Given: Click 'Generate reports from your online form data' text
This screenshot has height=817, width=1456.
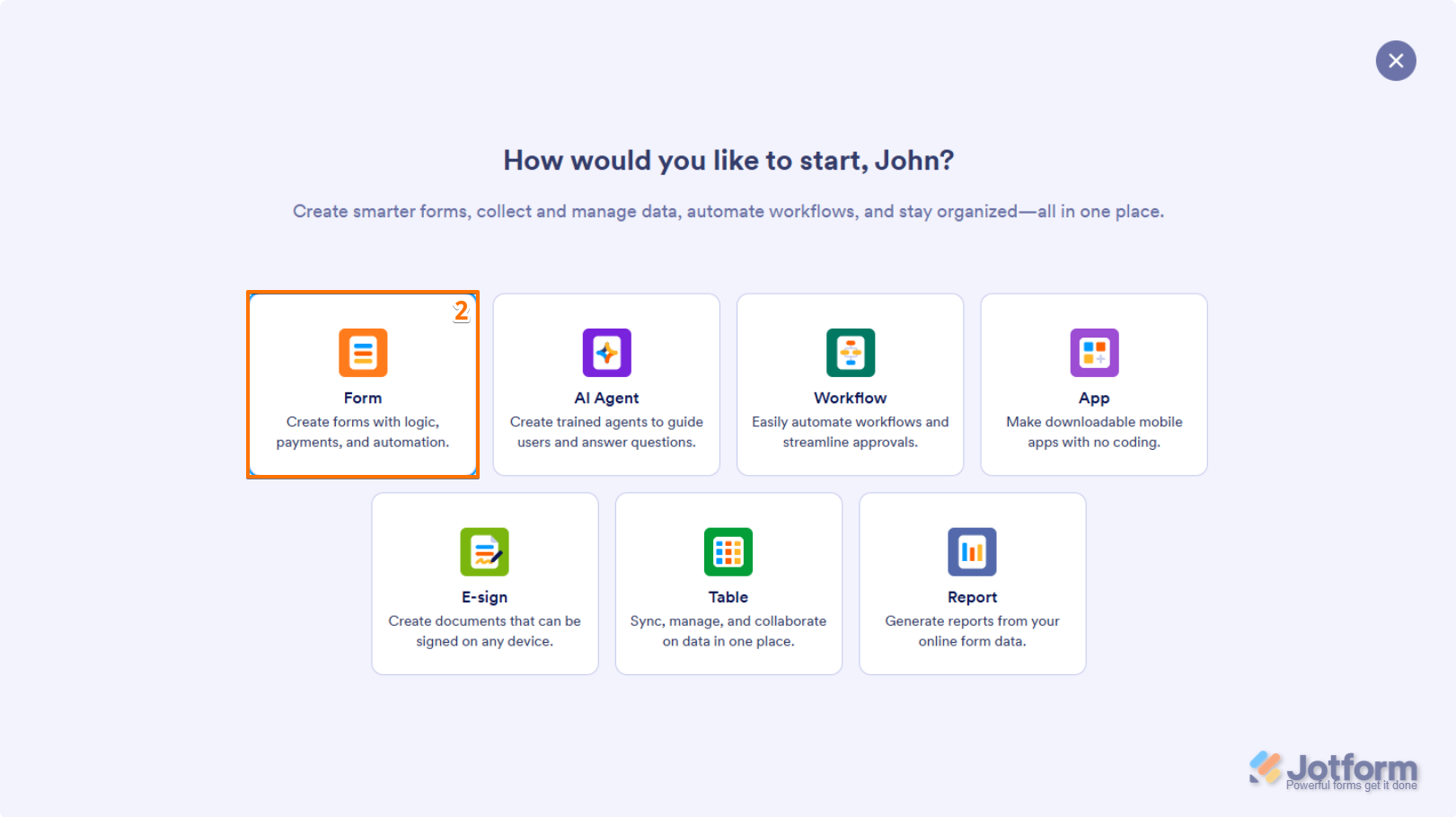Looking at the screenshot, I should click(972, 631).
